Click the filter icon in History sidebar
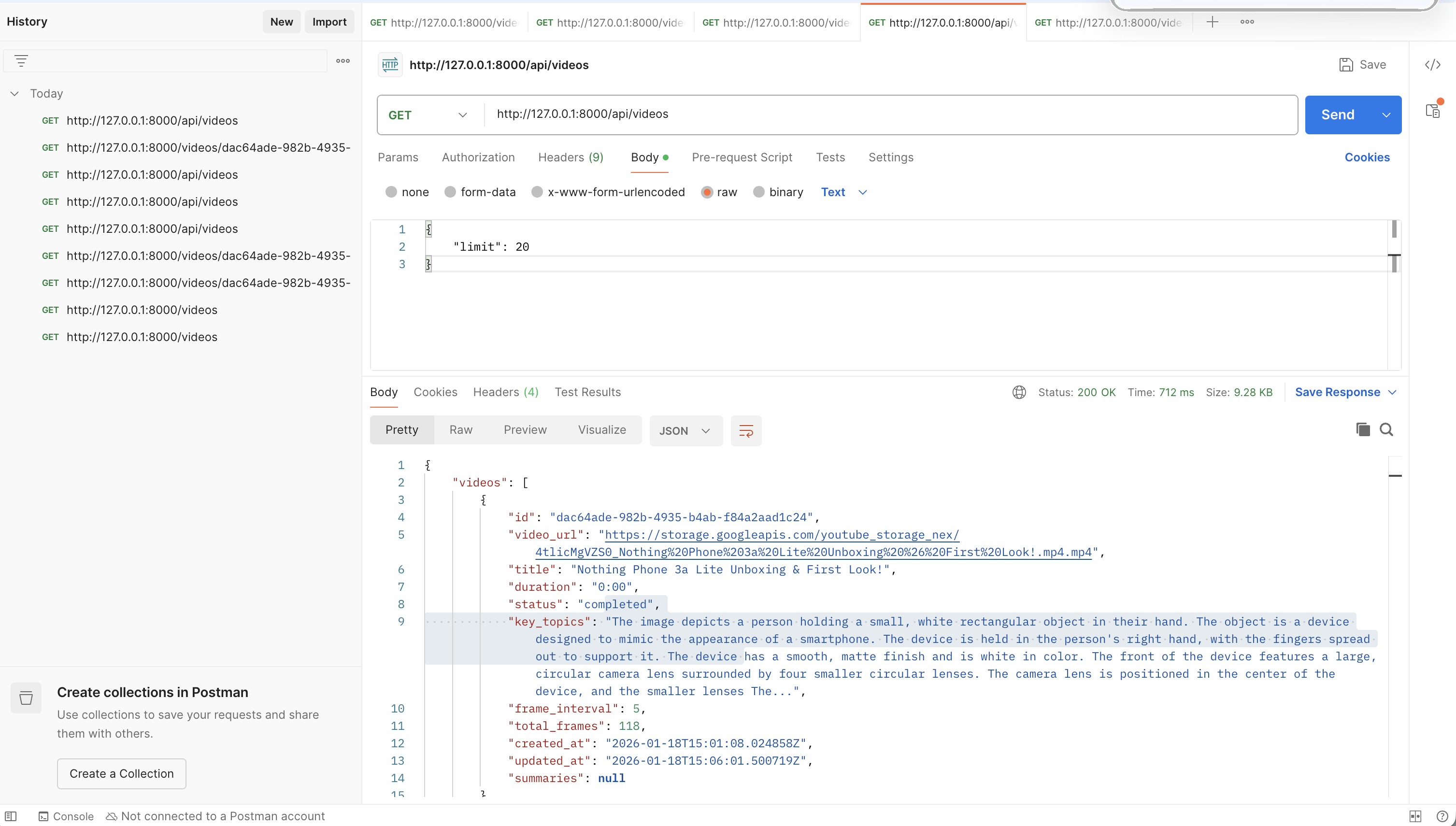The image size is (1456, 826). 21,61
